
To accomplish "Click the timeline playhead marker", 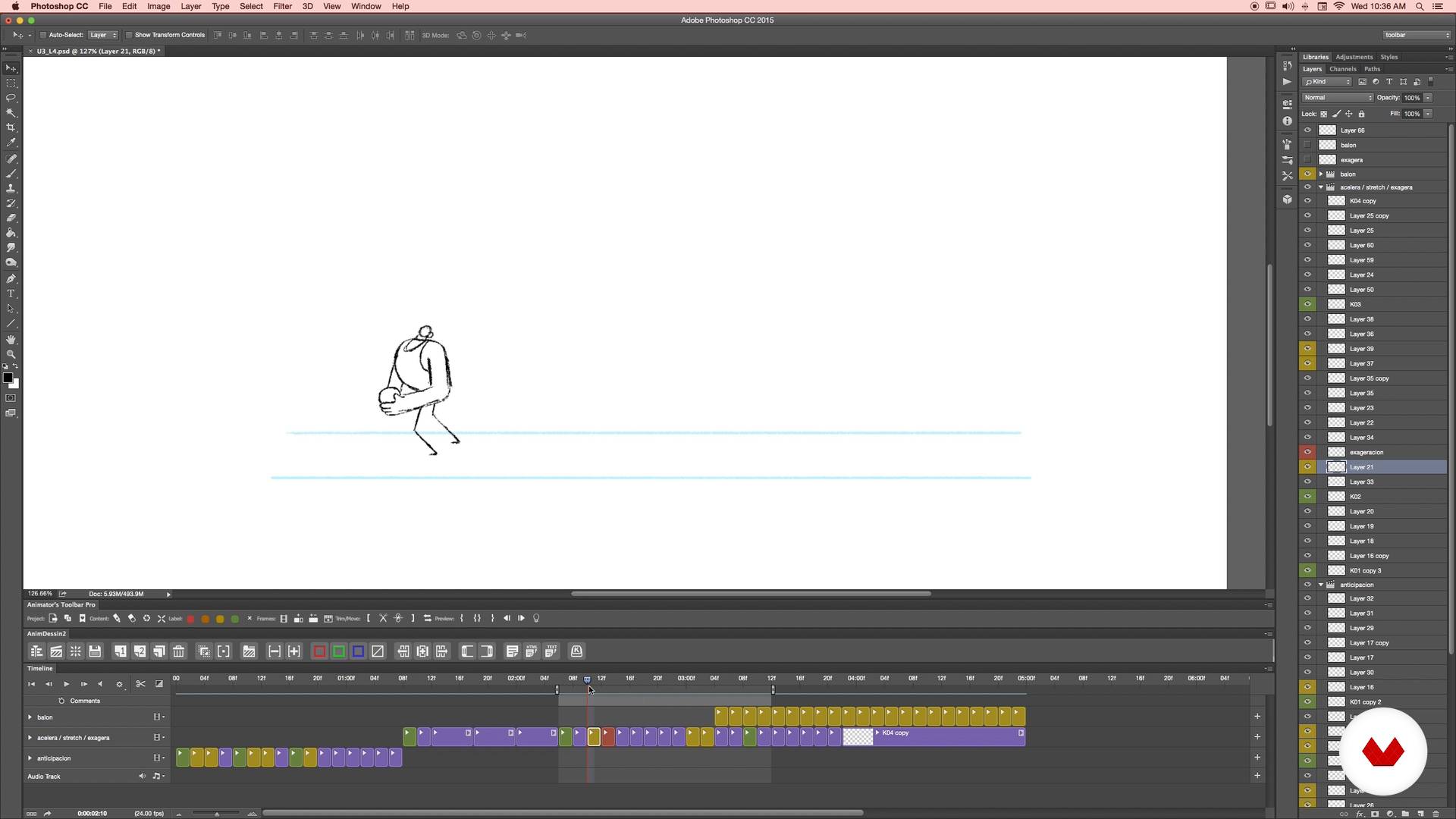I will tap(587, 679).
